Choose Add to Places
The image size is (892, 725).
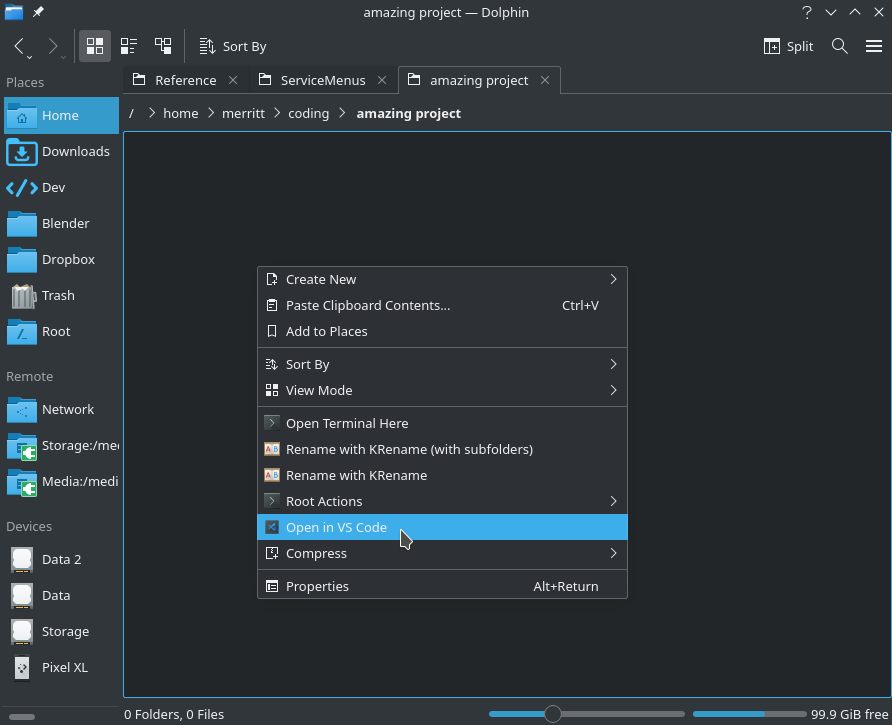click(442, 331)
